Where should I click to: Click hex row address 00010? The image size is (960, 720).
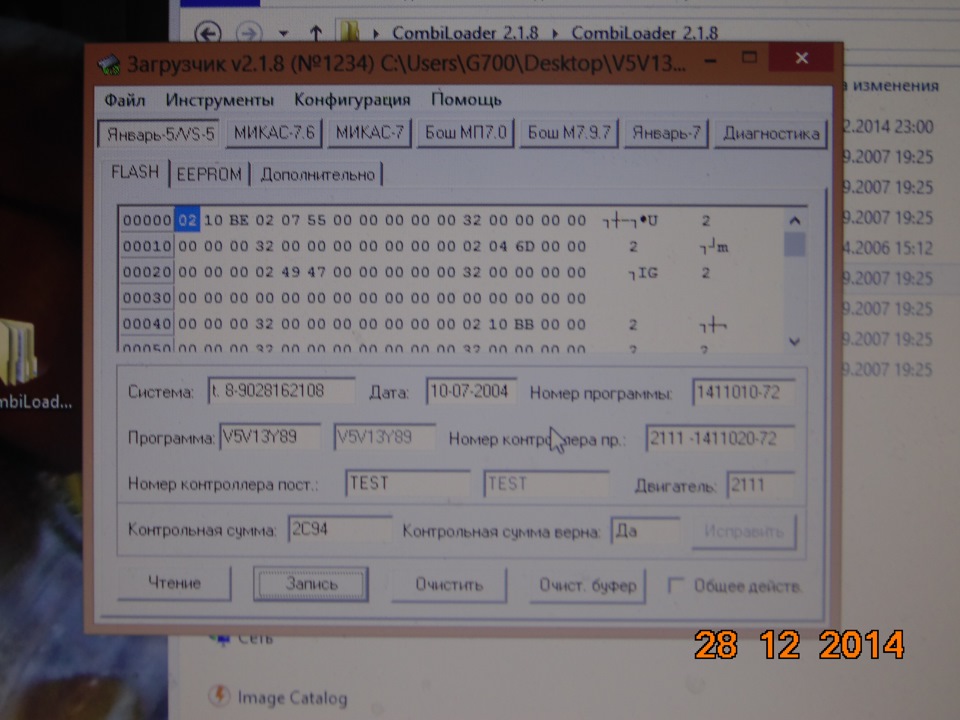(x=147, y=246)
